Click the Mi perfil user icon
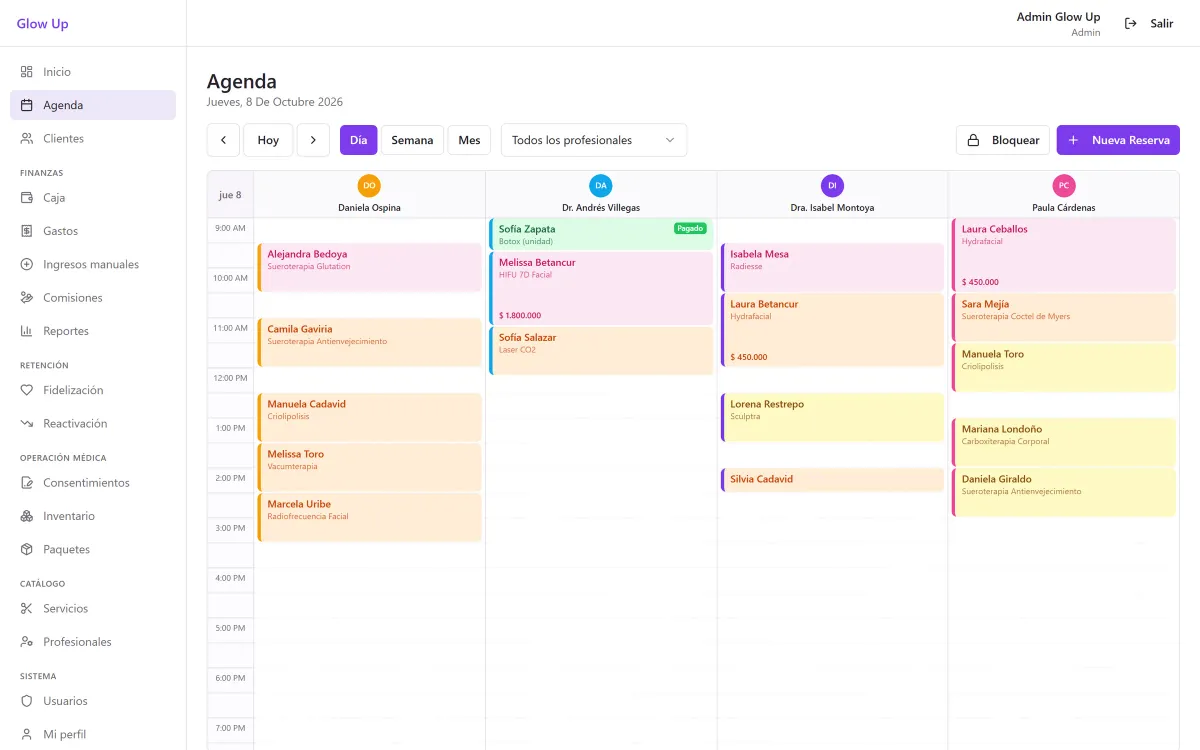Viewport: 1200px width, 750px height. click(27, 735)
